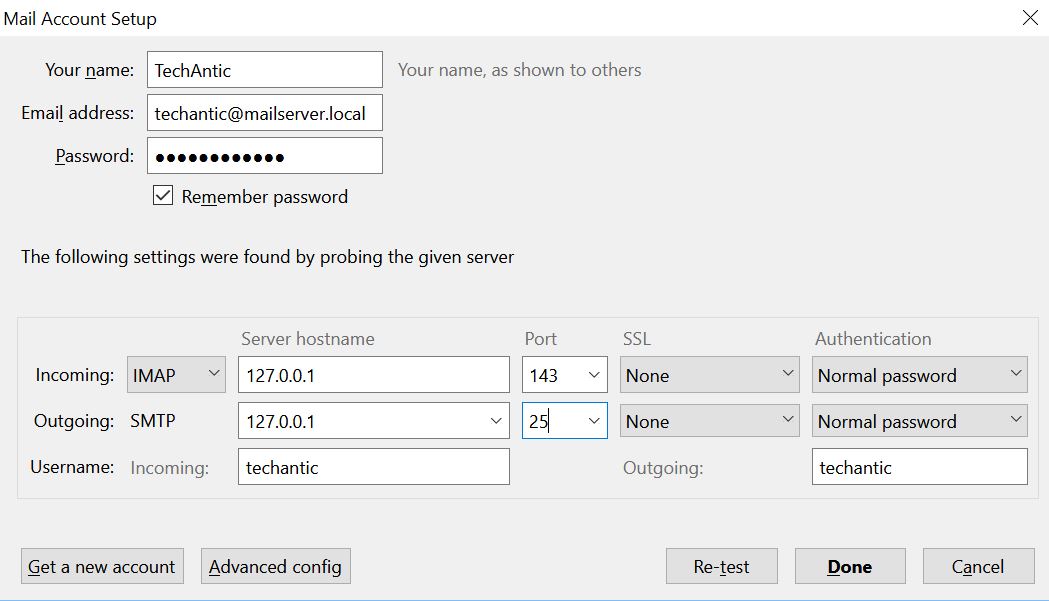Image resolution: width=1049 pixels, height=601 pixels.
Task: Click the outgoing username field
Action: tap(919, 467)
